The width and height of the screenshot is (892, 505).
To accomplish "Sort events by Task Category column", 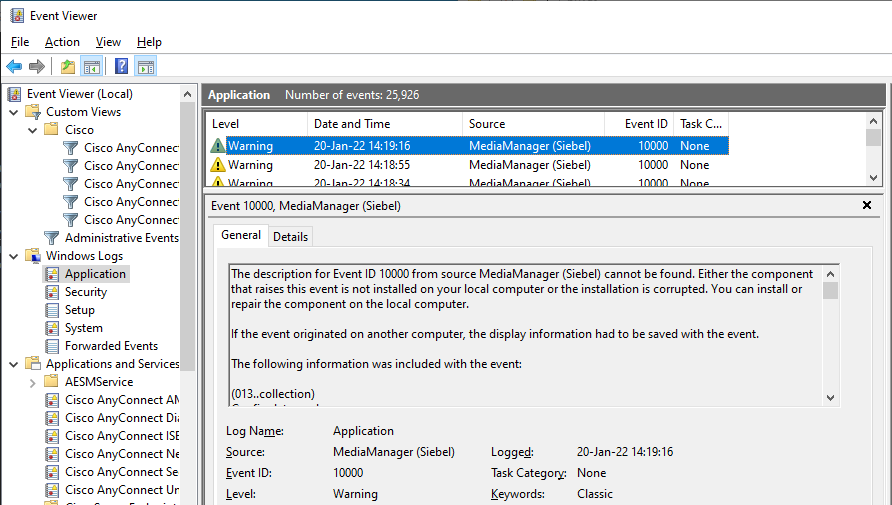I will [x=701, y=124].
